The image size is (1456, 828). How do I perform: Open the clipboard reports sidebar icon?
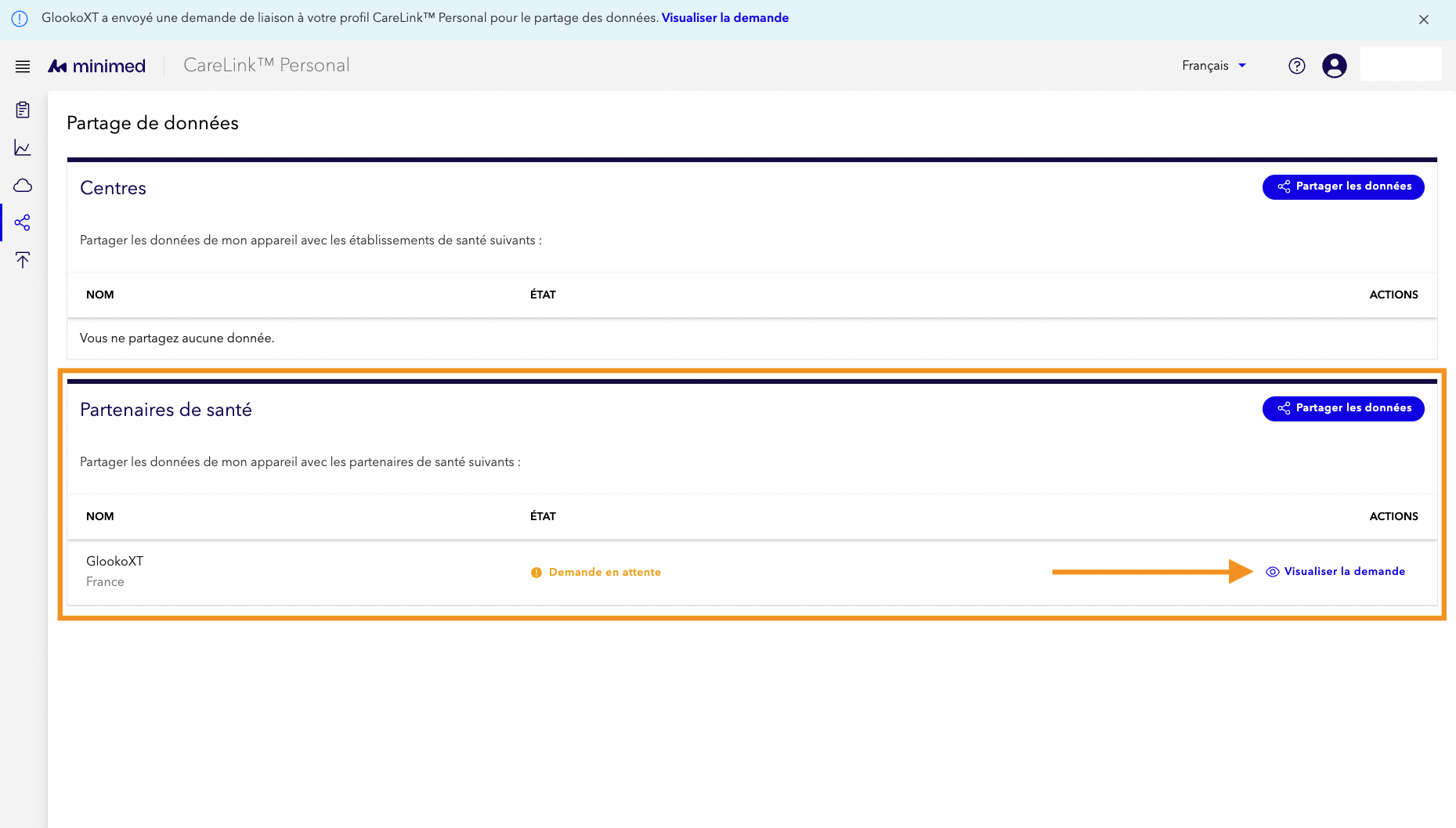click(x=23, y=110)
